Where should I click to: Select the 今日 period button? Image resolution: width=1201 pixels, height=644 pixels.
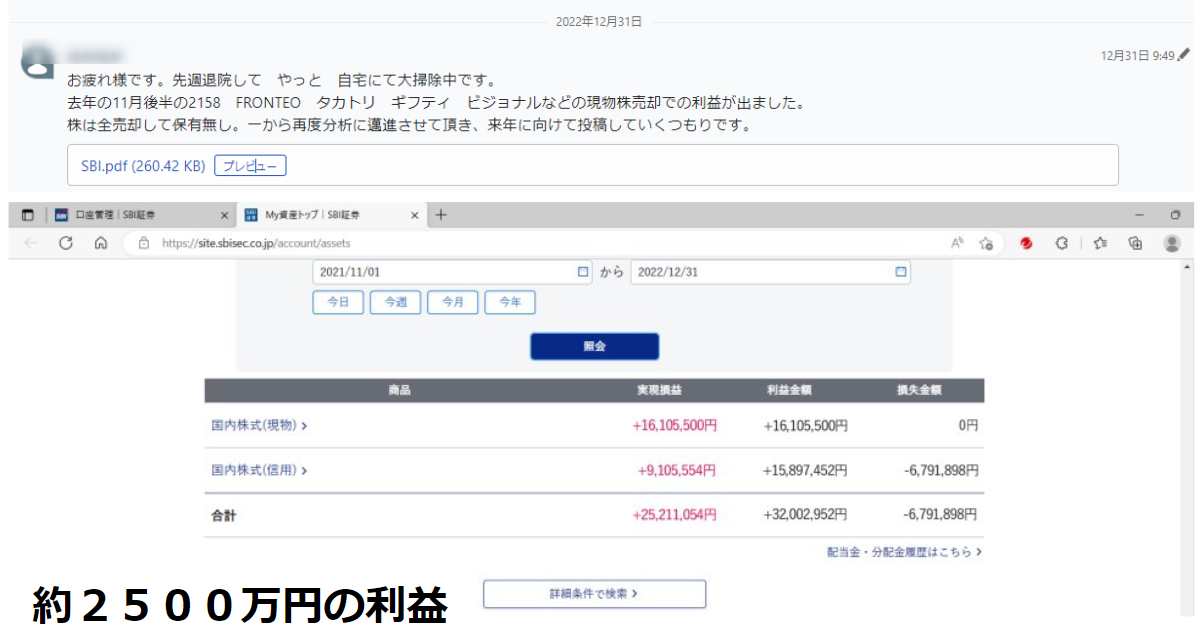coord(338,302)
